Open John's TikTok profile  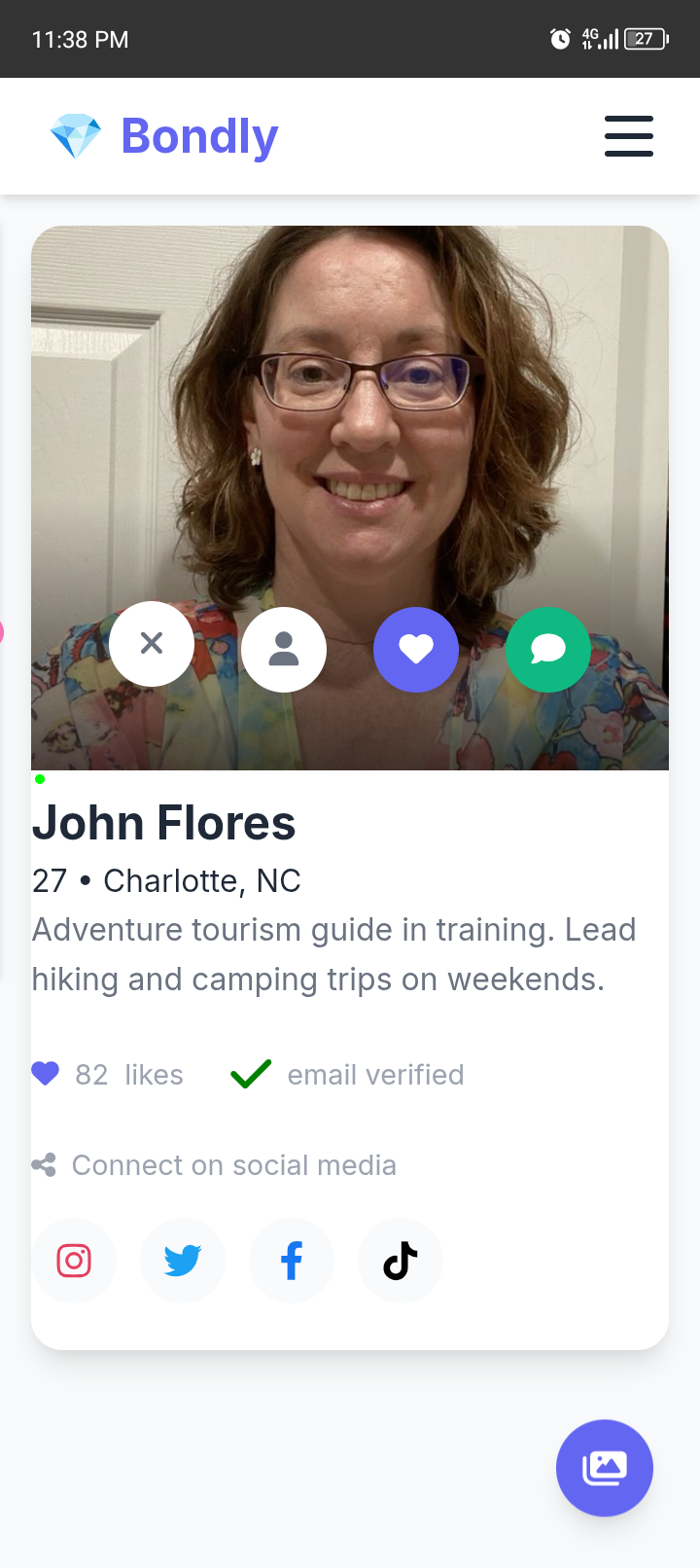pyautogui.click(x=401, y=1261)
